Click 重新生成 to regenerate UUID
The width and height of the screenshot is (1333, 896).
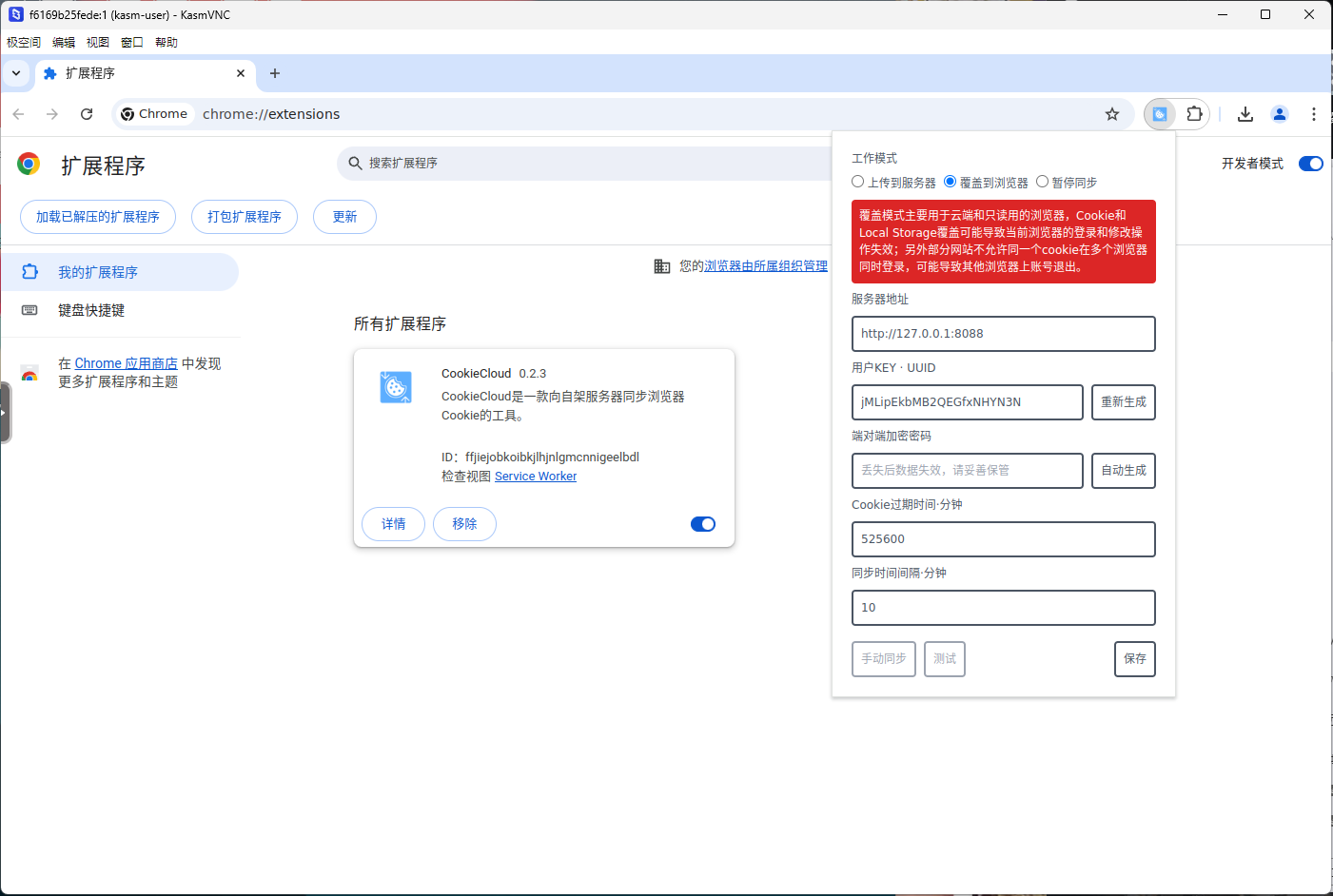(1124, 402)
